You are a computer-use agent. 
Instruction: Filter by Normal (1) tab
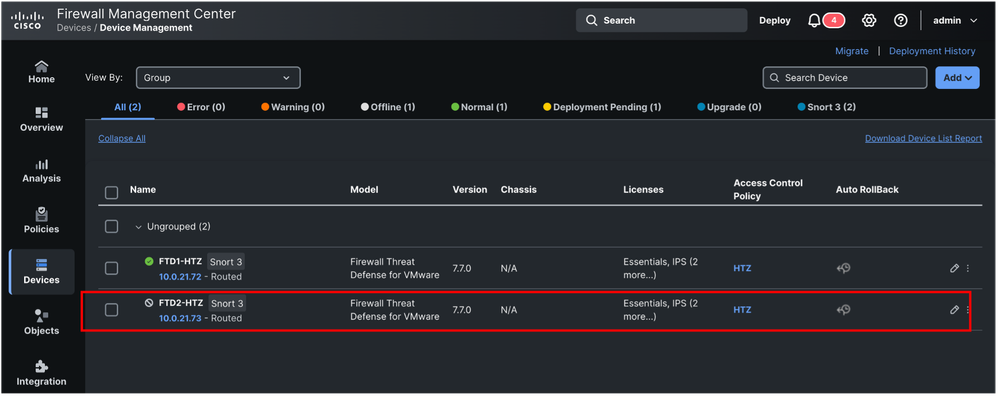coord(479,107)
